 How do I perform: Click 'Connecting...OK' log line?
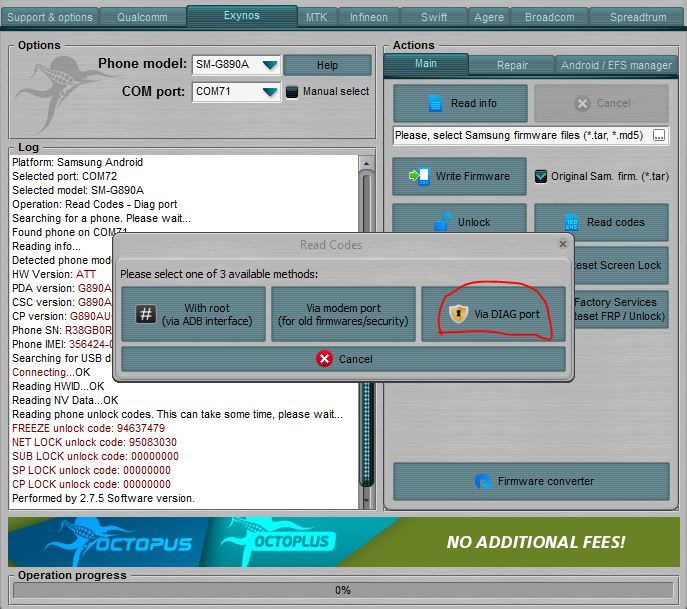[x=51, y=372]
